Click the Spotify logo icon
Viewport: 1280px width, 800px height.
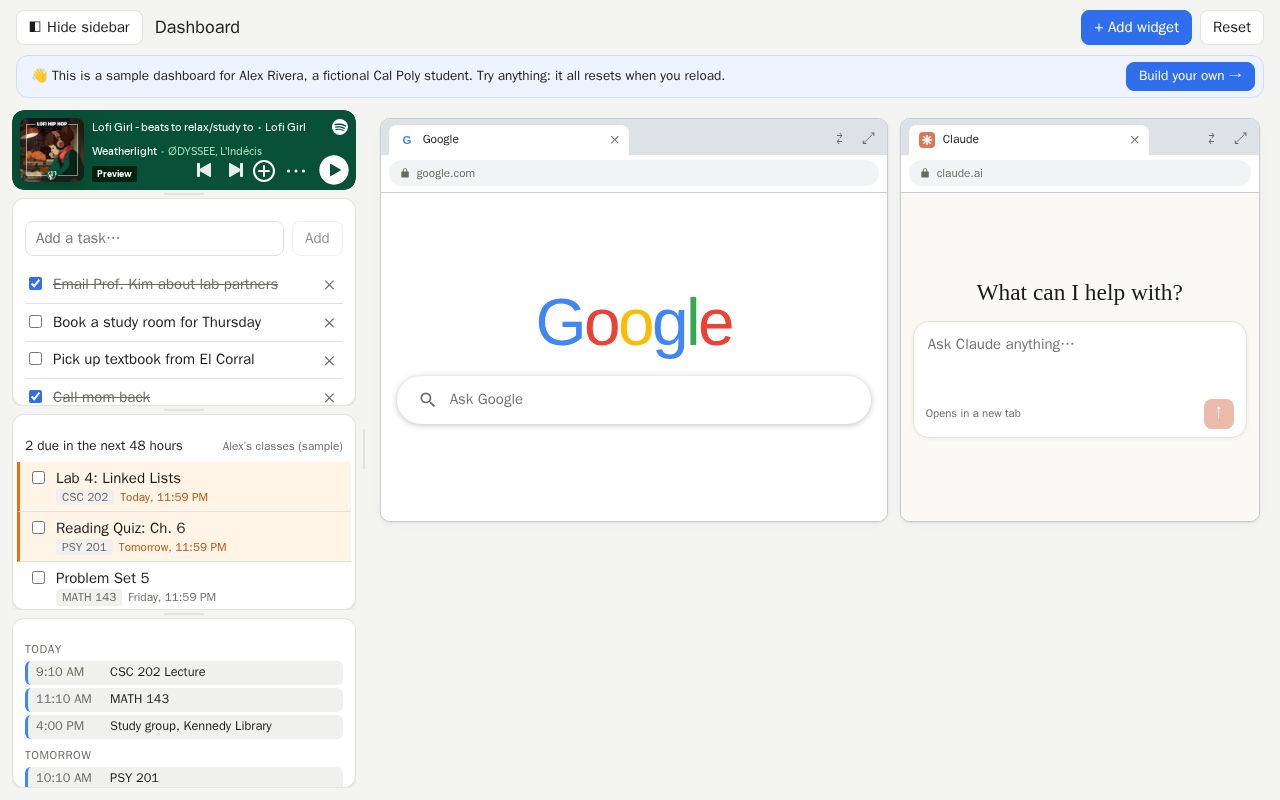(x=340, y=127)
